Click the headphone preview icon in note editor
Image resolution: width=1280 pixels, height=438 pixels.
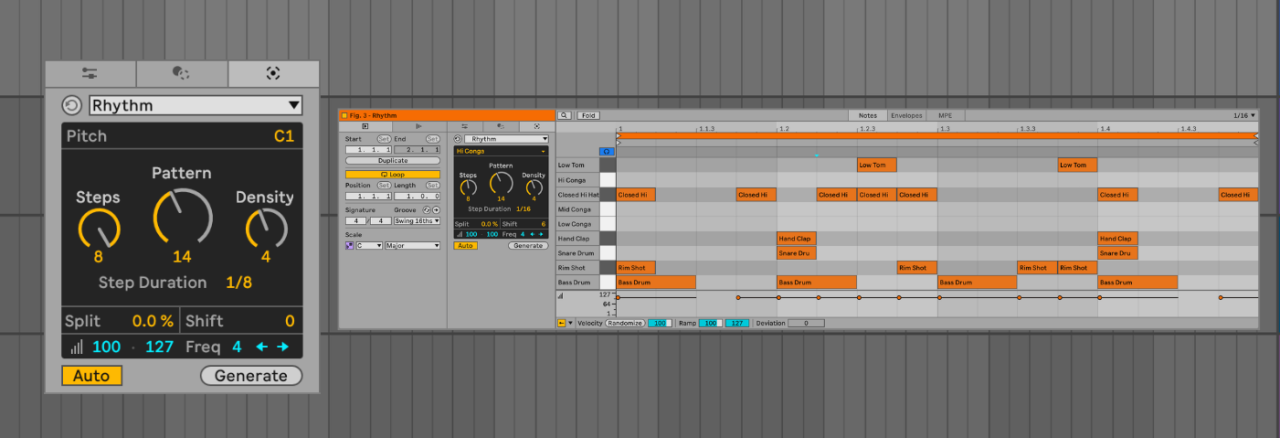point(606,152)
